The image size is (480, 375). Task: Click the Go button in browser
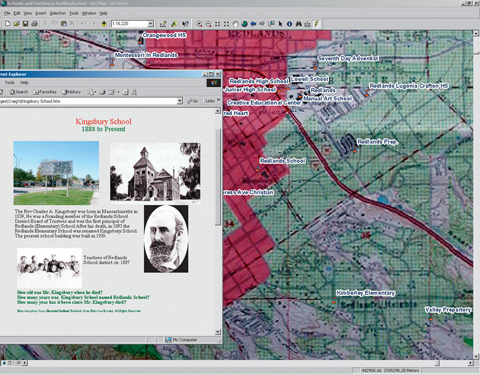click(x=193, y=101)
